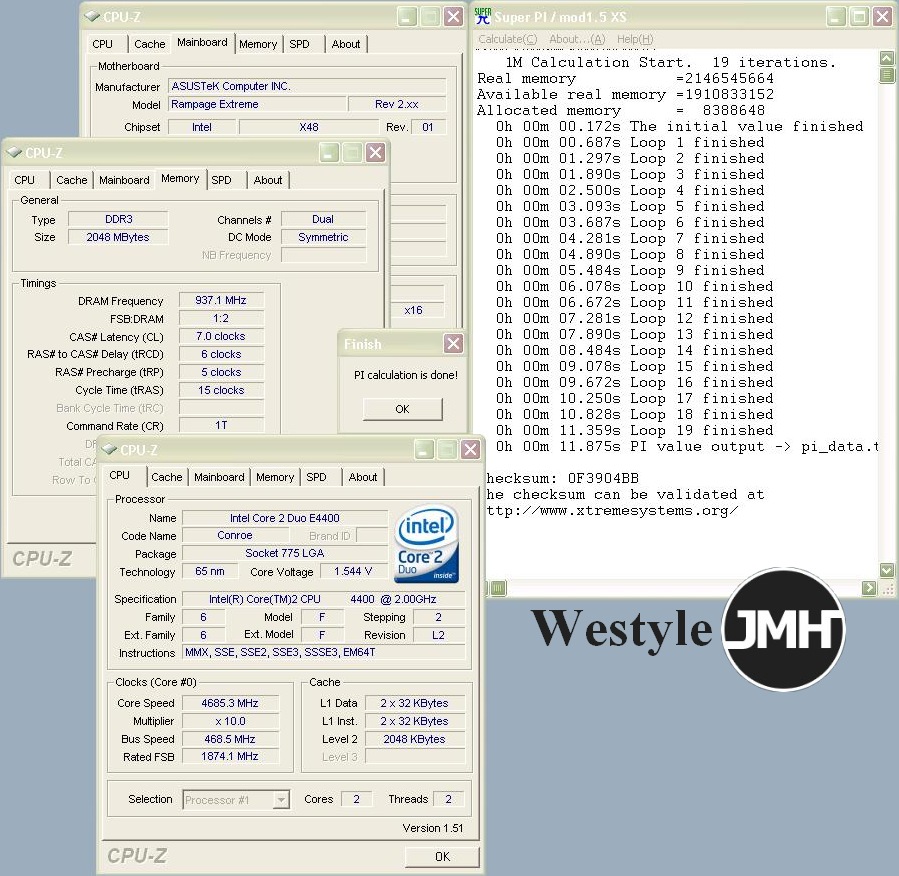Maximize the Super PI window
899x876 pixels.
[x=859, y=17]
